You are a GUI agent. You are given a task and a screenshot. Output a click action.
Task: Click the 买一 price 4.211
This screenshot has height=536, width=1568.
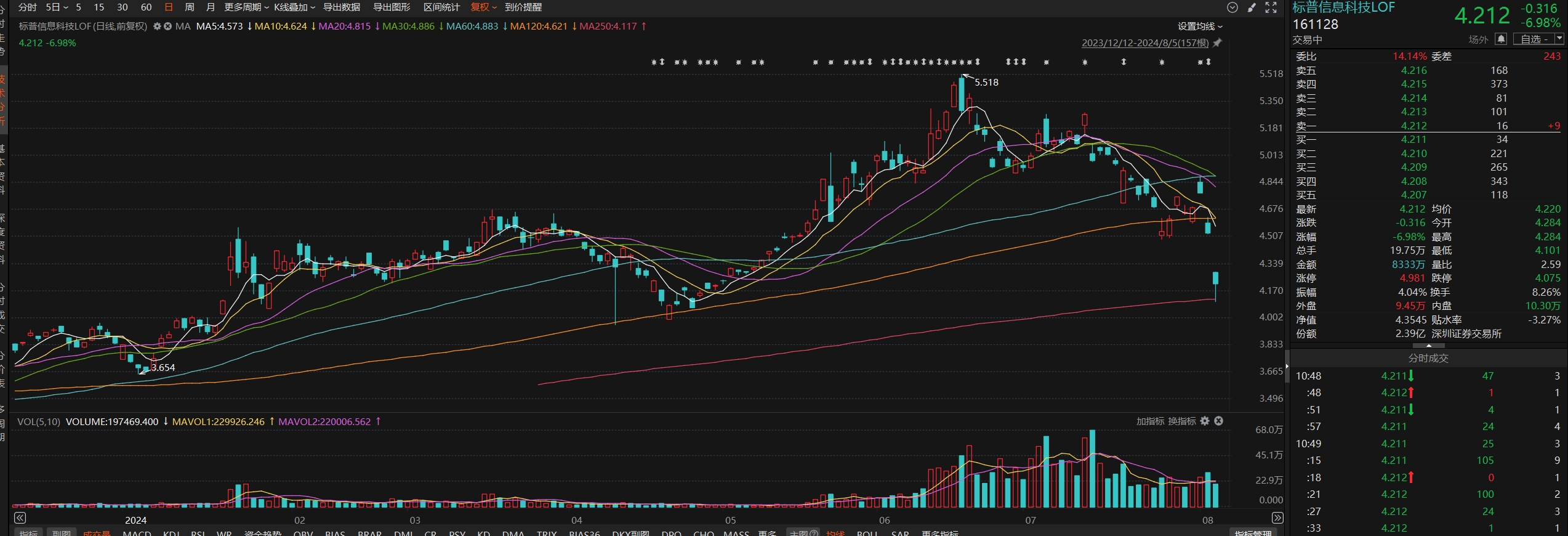(1413, 139)
